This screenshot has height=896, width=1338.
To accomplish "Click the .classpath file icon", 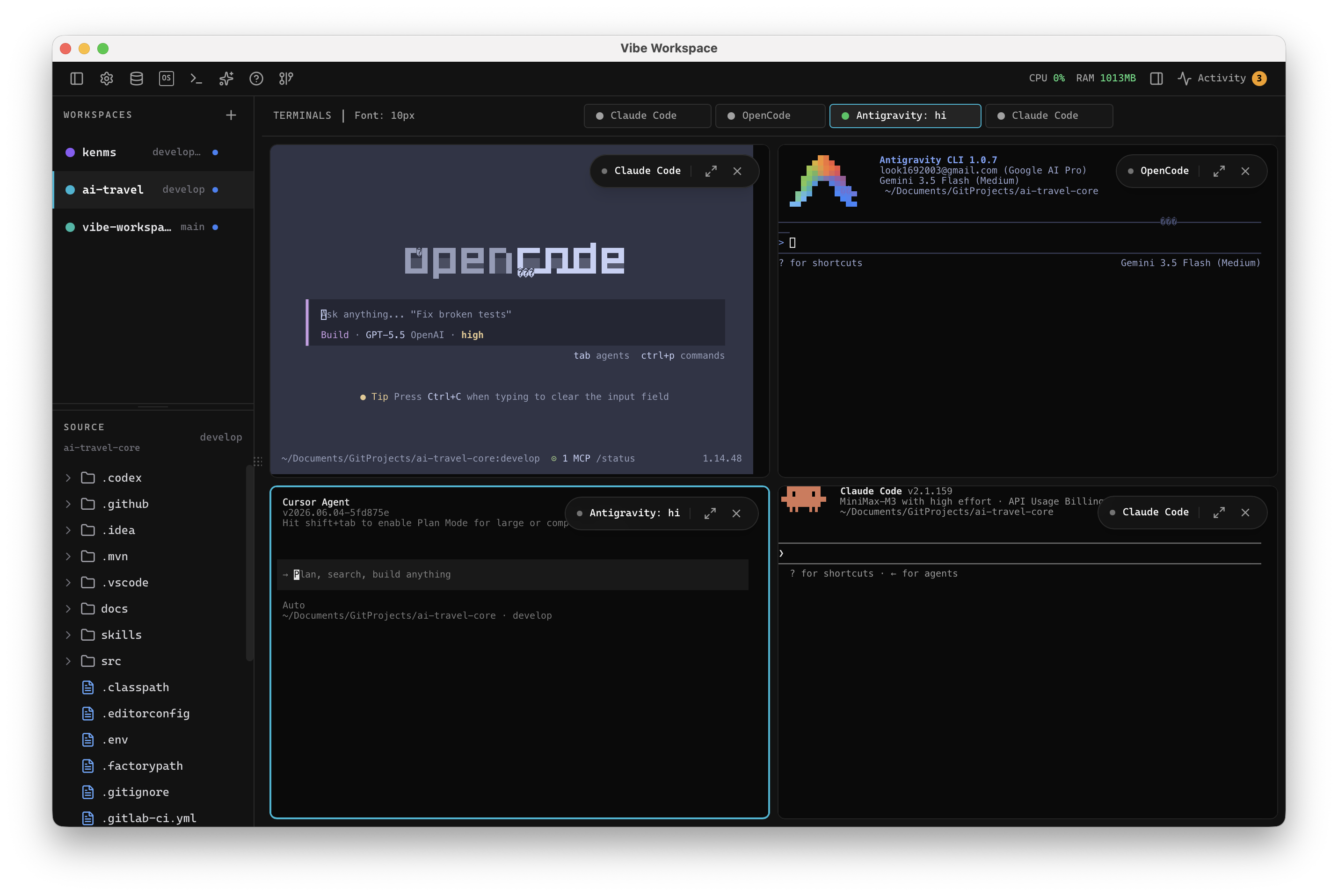I will tap(88, 687).
